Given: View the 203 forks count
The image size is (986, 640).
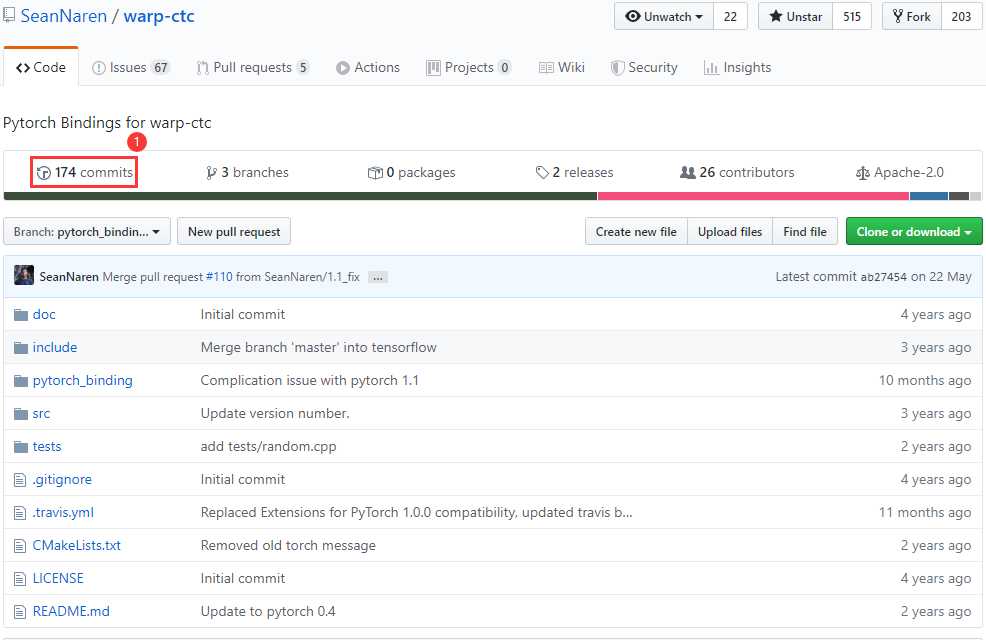Looking at the screenshot, I should 961,16.
